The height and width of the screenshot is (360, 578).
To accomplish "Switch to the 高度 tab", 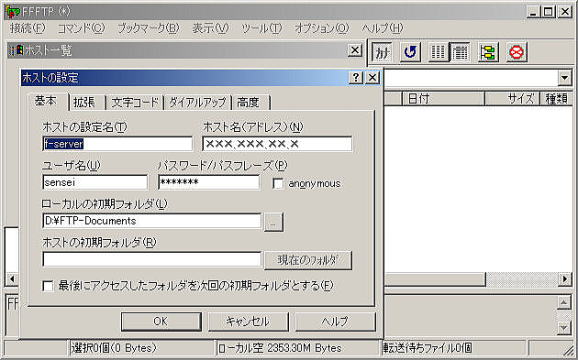I will 251,102.
